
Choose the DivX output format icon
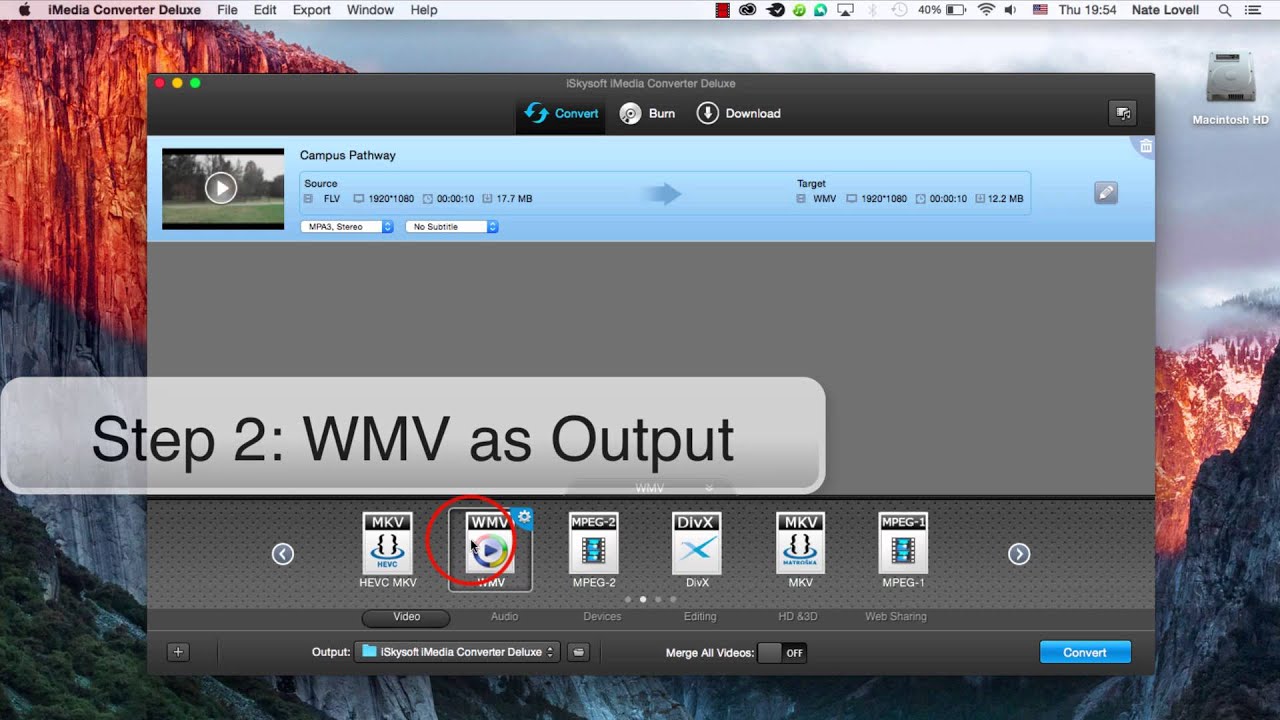click(x=697, y=543)
